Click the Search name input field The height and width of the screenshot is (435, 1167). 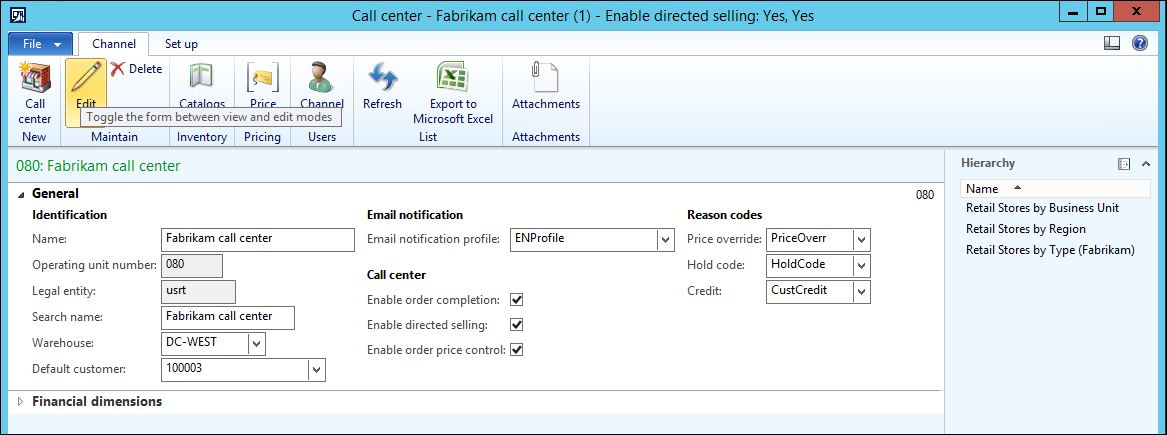coord(228,317)
